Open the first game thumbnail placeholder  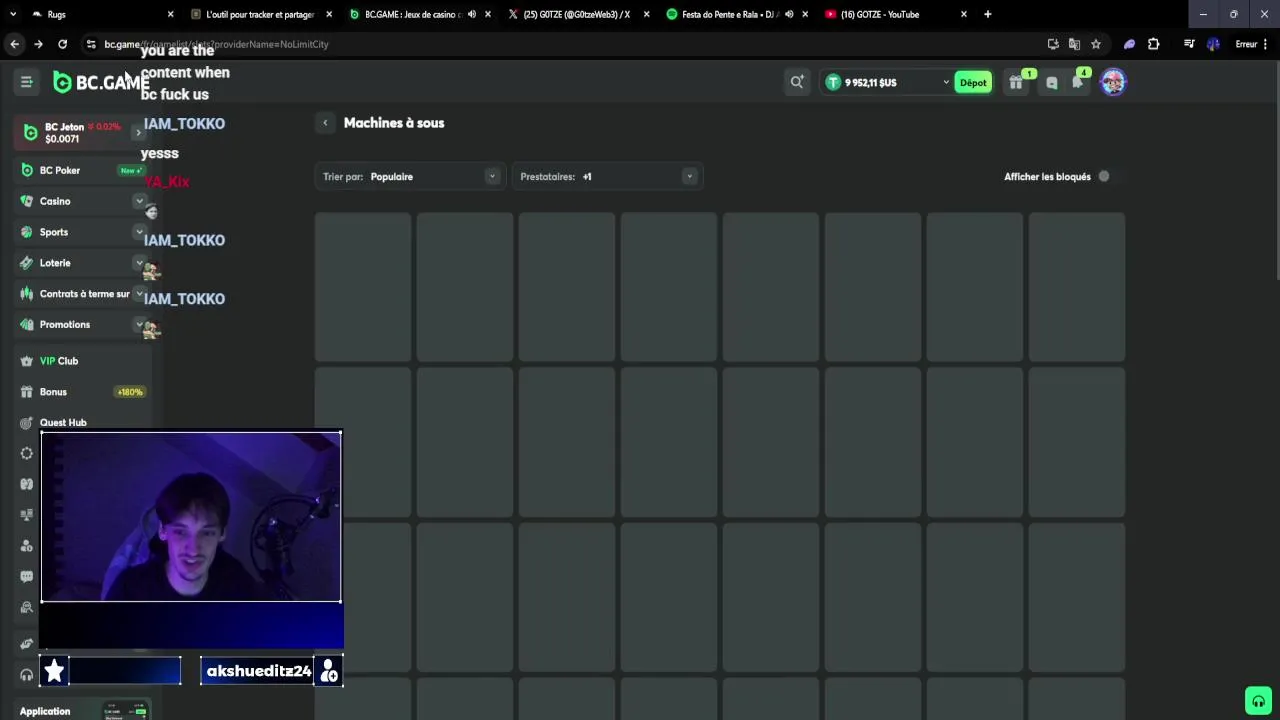click(363, 287)
